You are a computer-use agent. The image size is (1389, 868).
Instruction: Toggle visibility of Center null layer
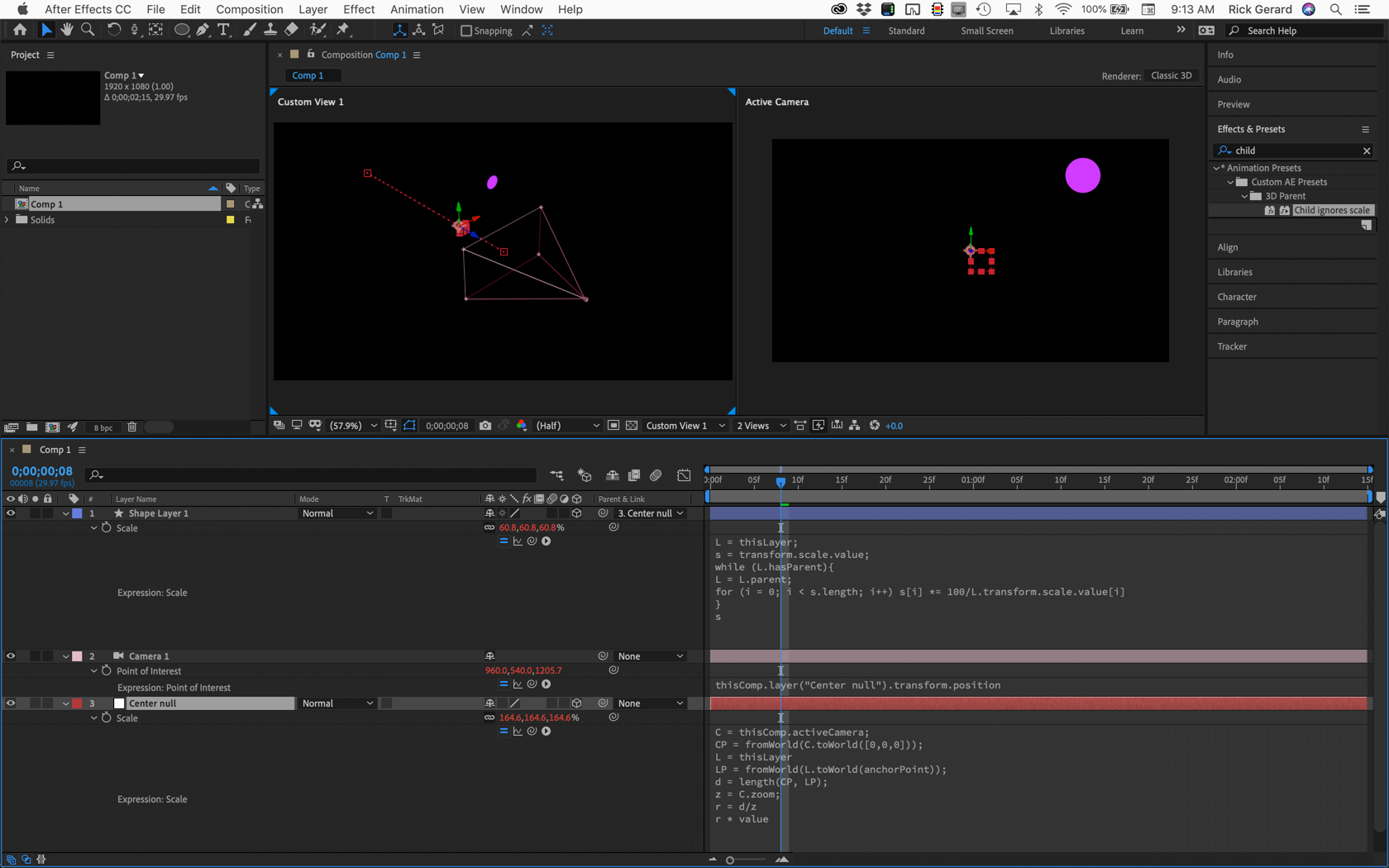click(x=11, y=703)
